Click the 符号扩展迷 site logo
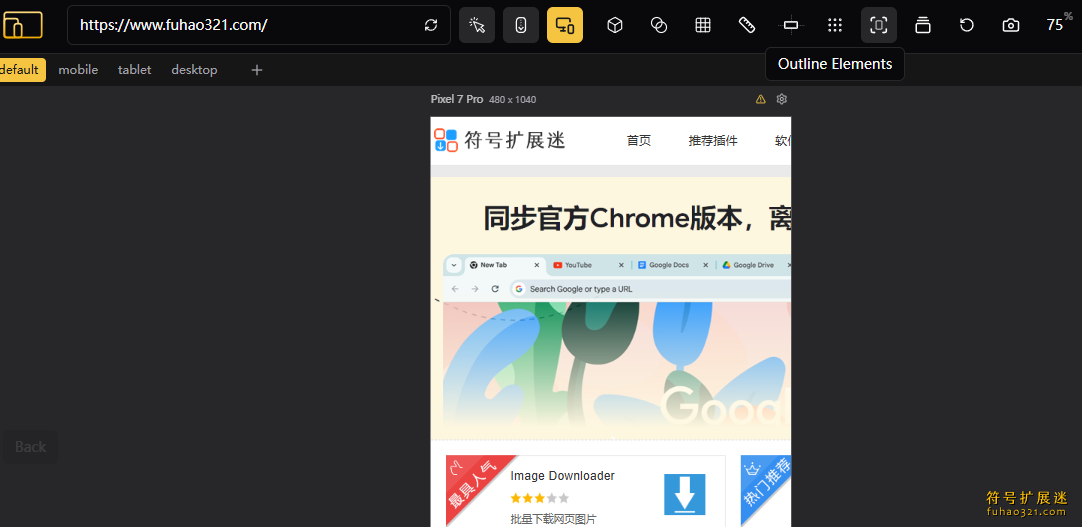The width and height of the screenshot is (1082, 527). tap(500, 140)
